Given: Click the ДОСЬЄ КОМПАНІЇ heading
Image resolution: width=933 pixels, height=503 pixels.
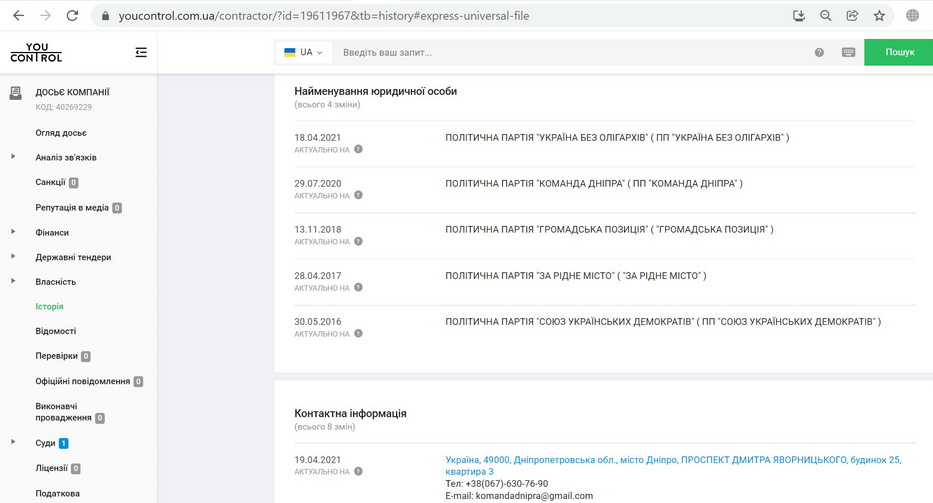Looking at the screenshot, I should pos(72,92).
